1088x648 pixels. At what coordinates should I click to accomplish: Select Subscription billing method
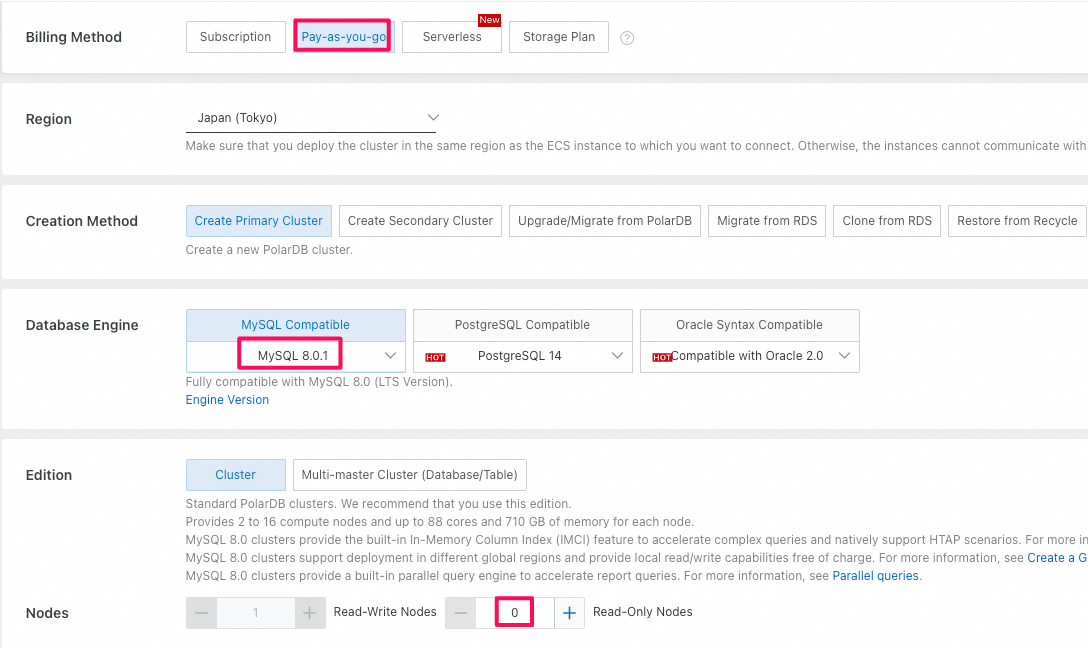(235, 37)
